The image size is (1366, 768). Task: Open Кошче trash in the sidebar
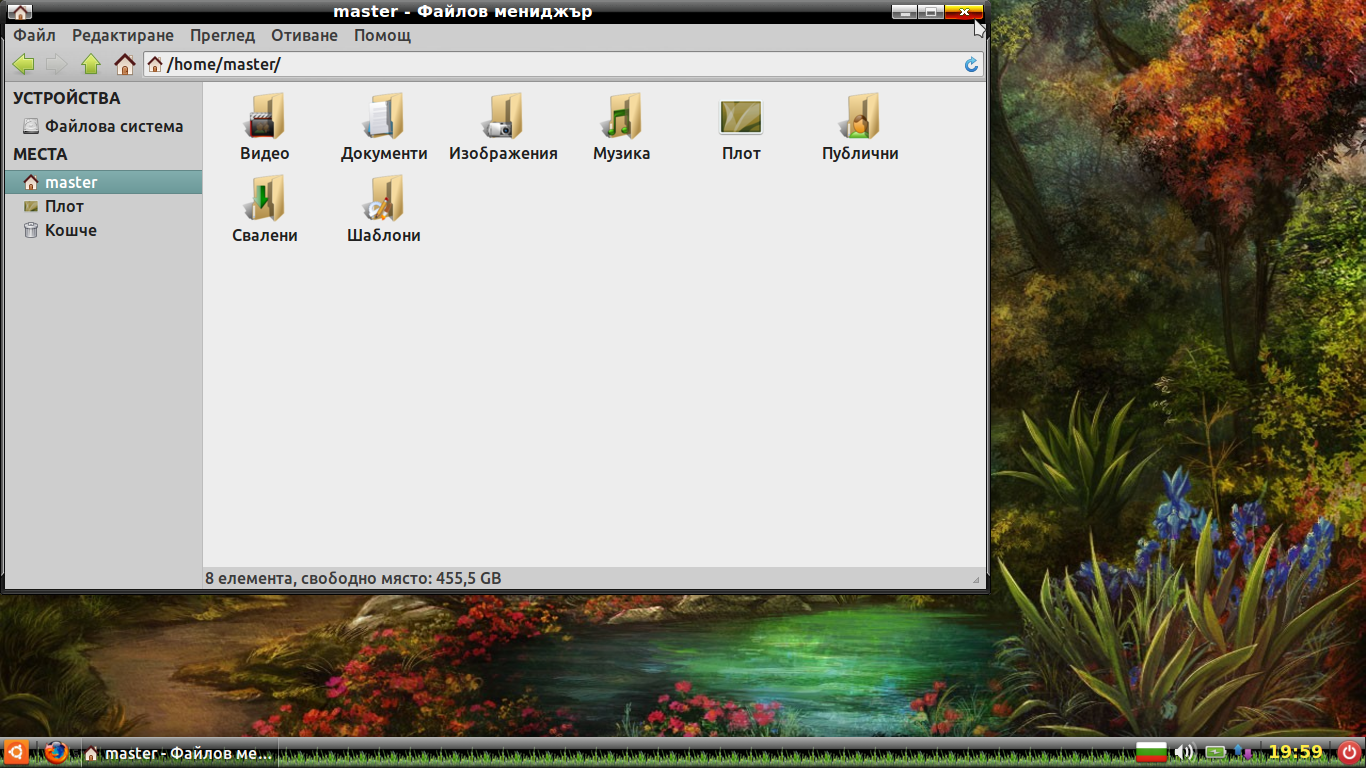pos(103,230)
